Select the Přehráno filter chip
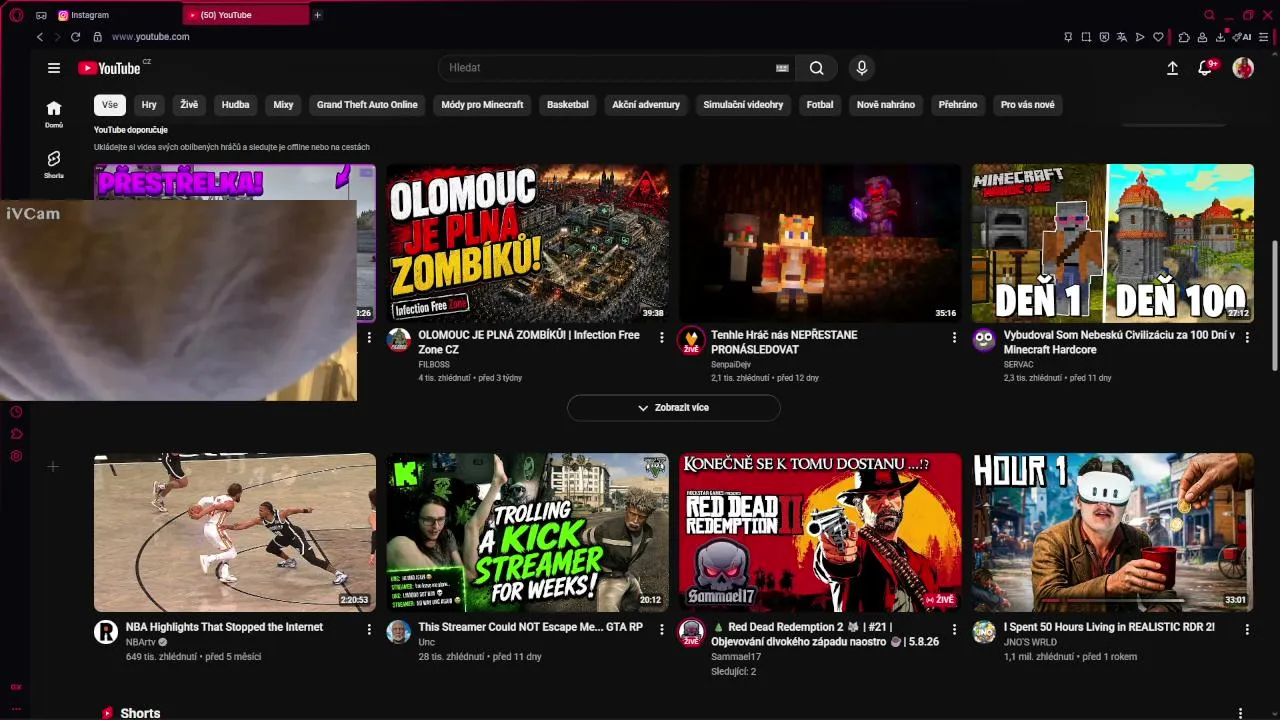 958,105
